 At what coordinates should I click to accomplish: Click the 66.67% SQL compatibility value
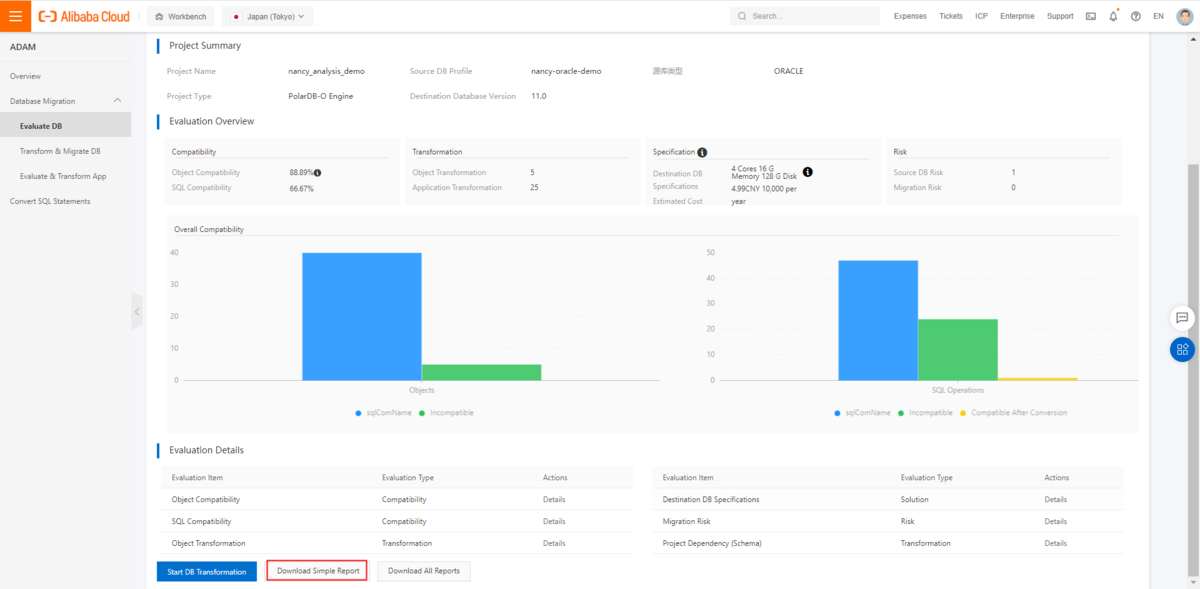point(301,188)
